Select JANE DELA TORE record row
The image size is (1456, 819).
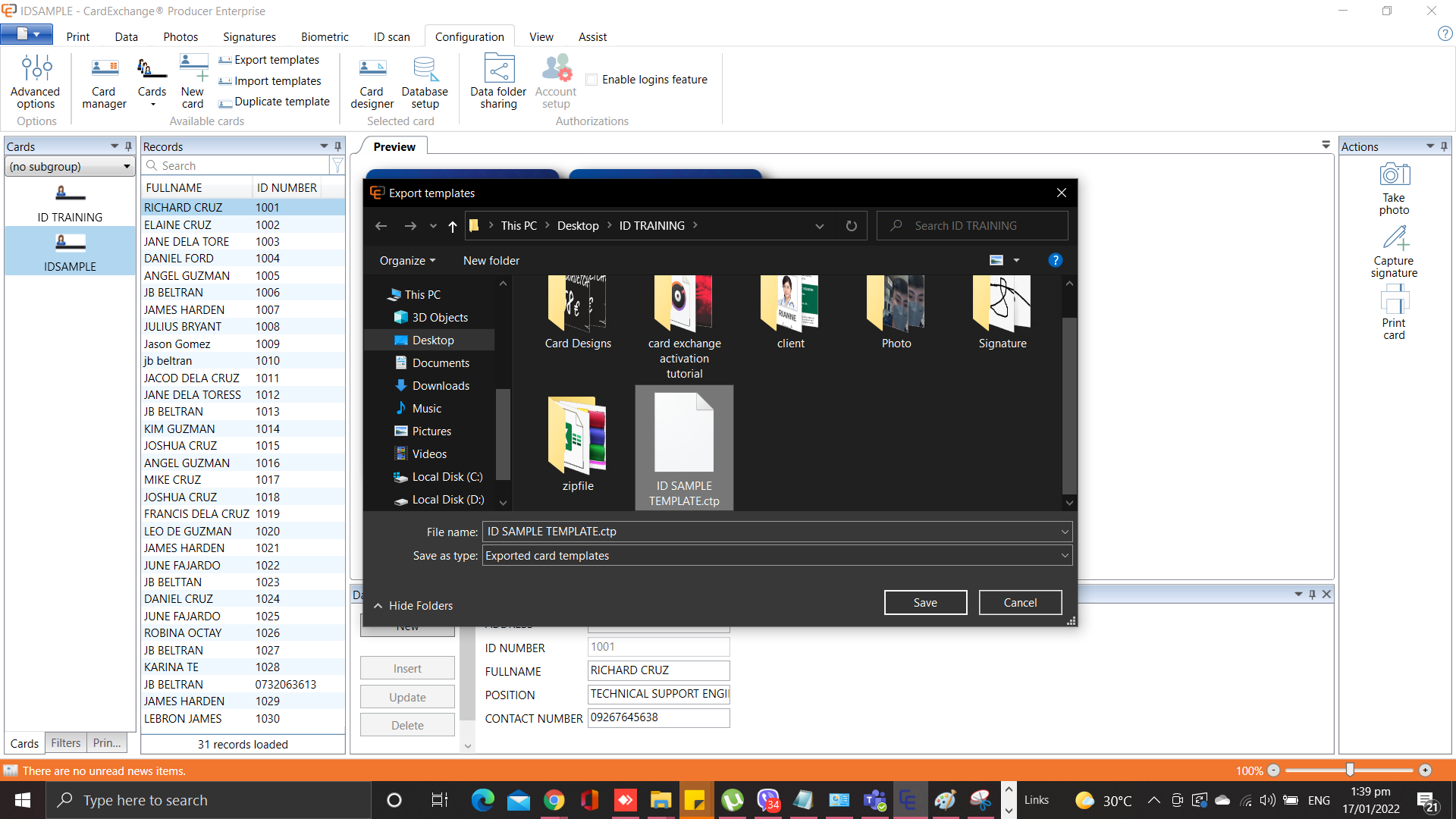243,241
